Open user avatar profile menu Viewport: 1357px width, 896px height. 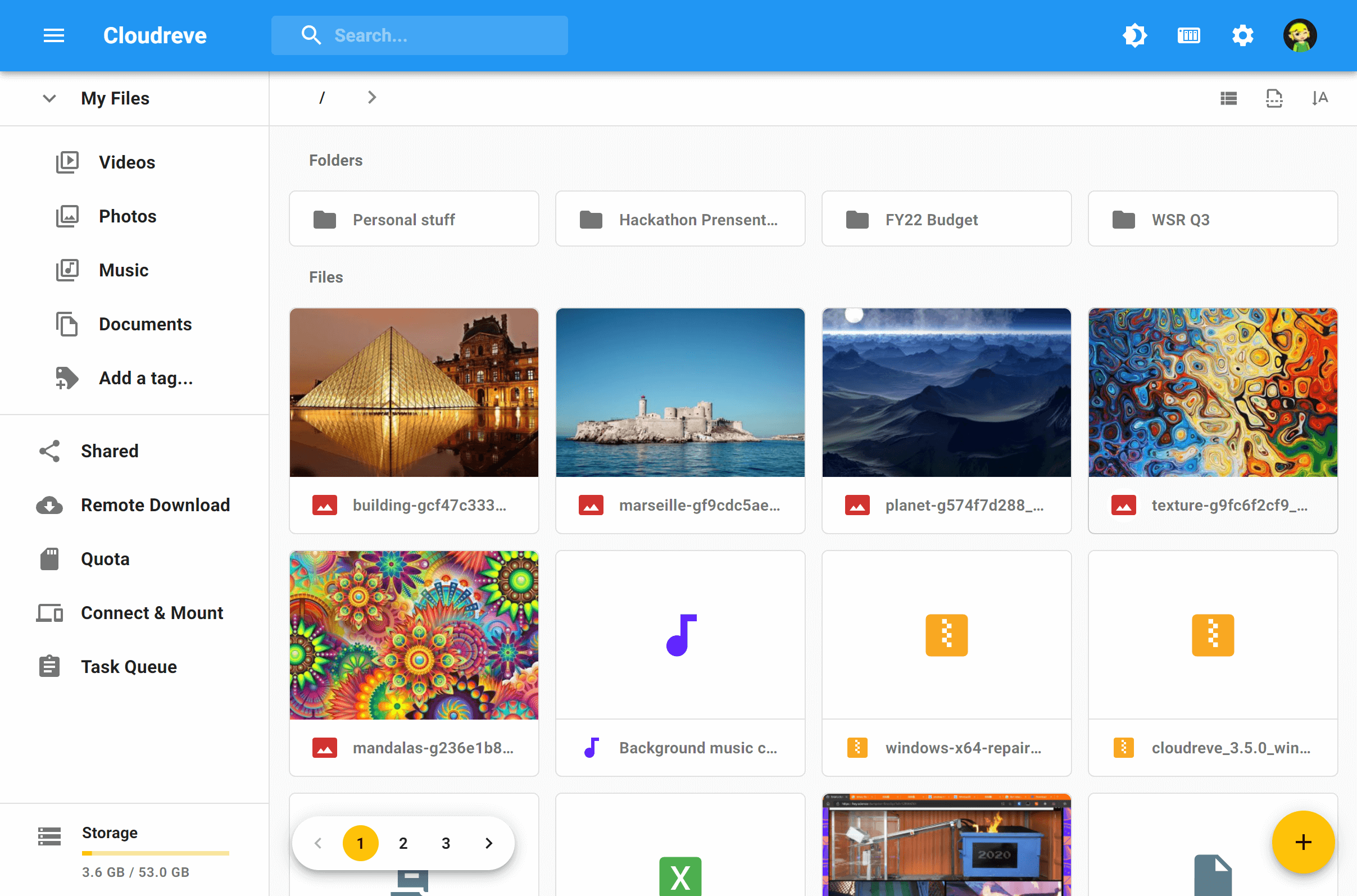click(1300, 35)
